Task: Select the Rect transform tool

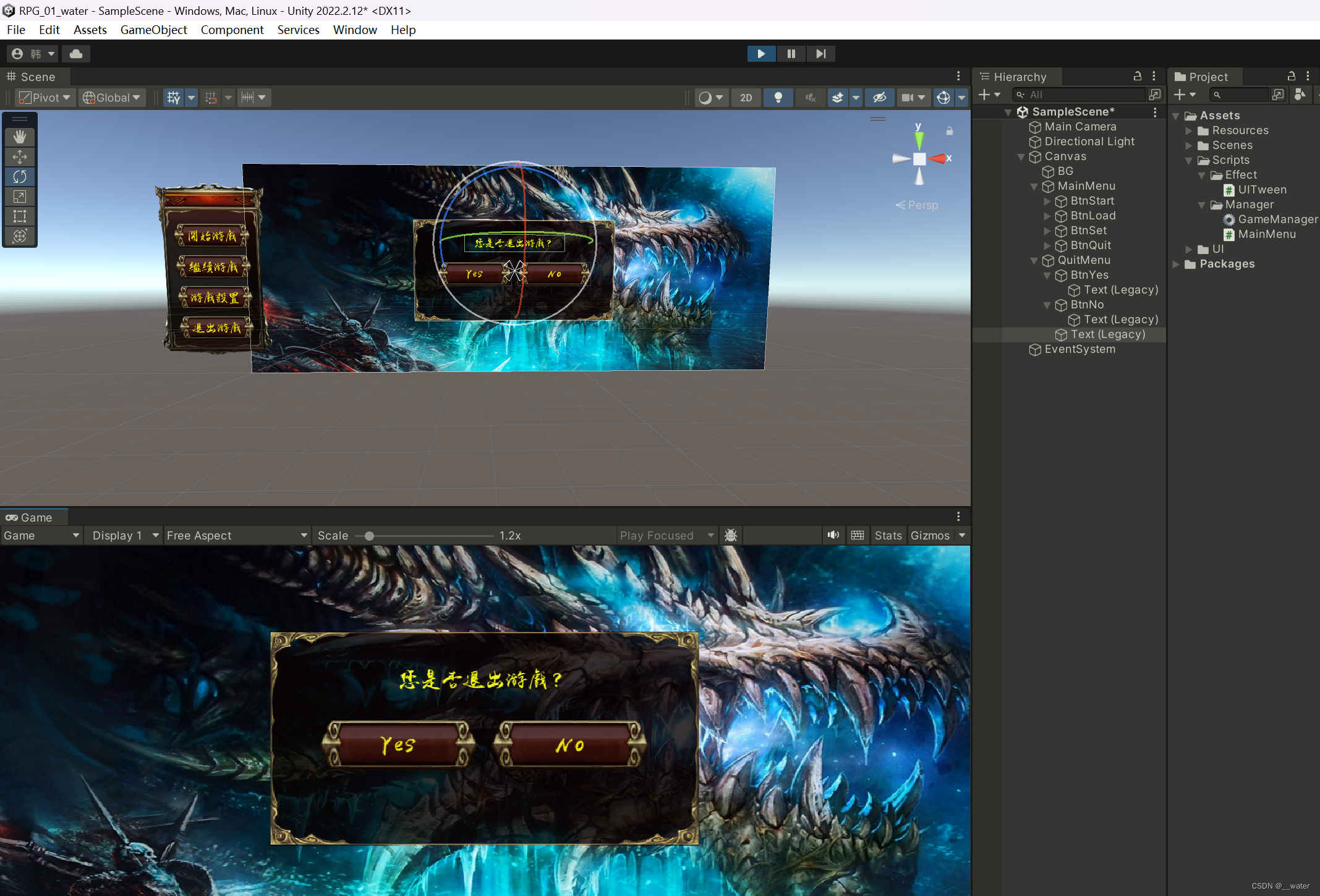Action: (20, 216)
